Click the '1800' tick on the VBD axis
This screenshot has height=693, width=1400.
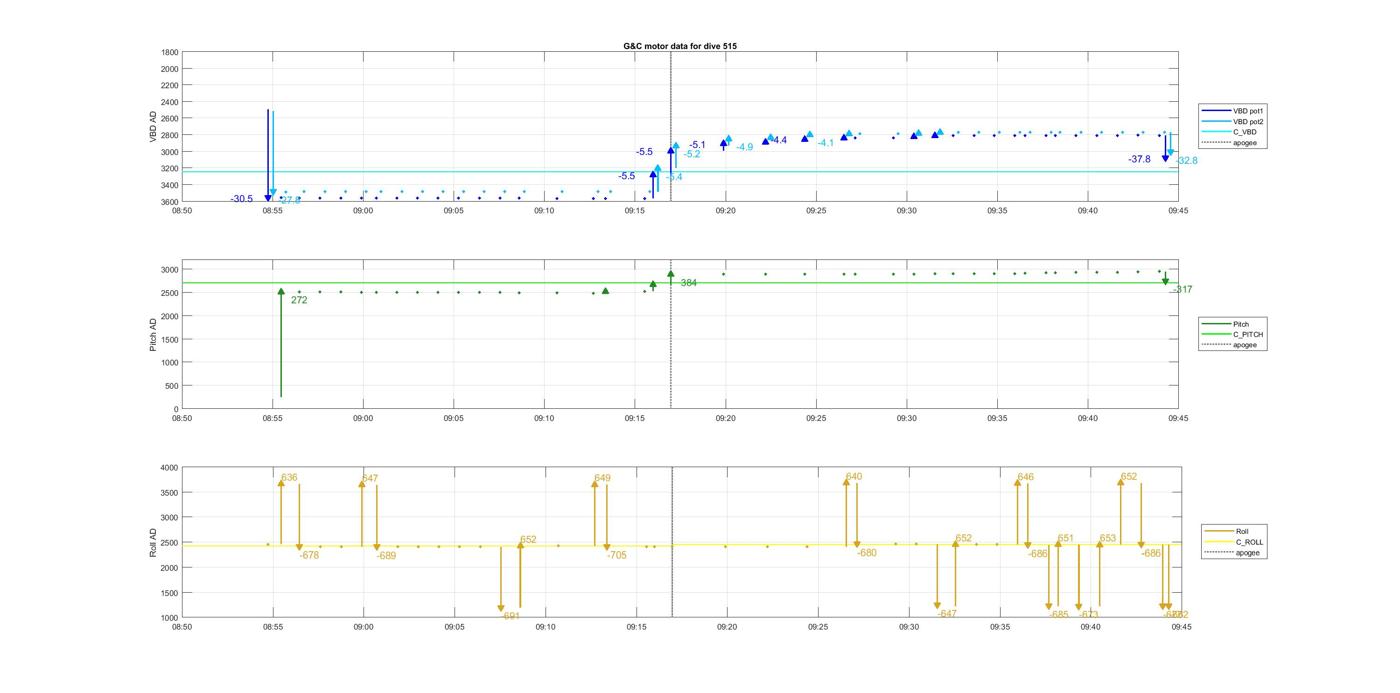[x=169, y=52]
